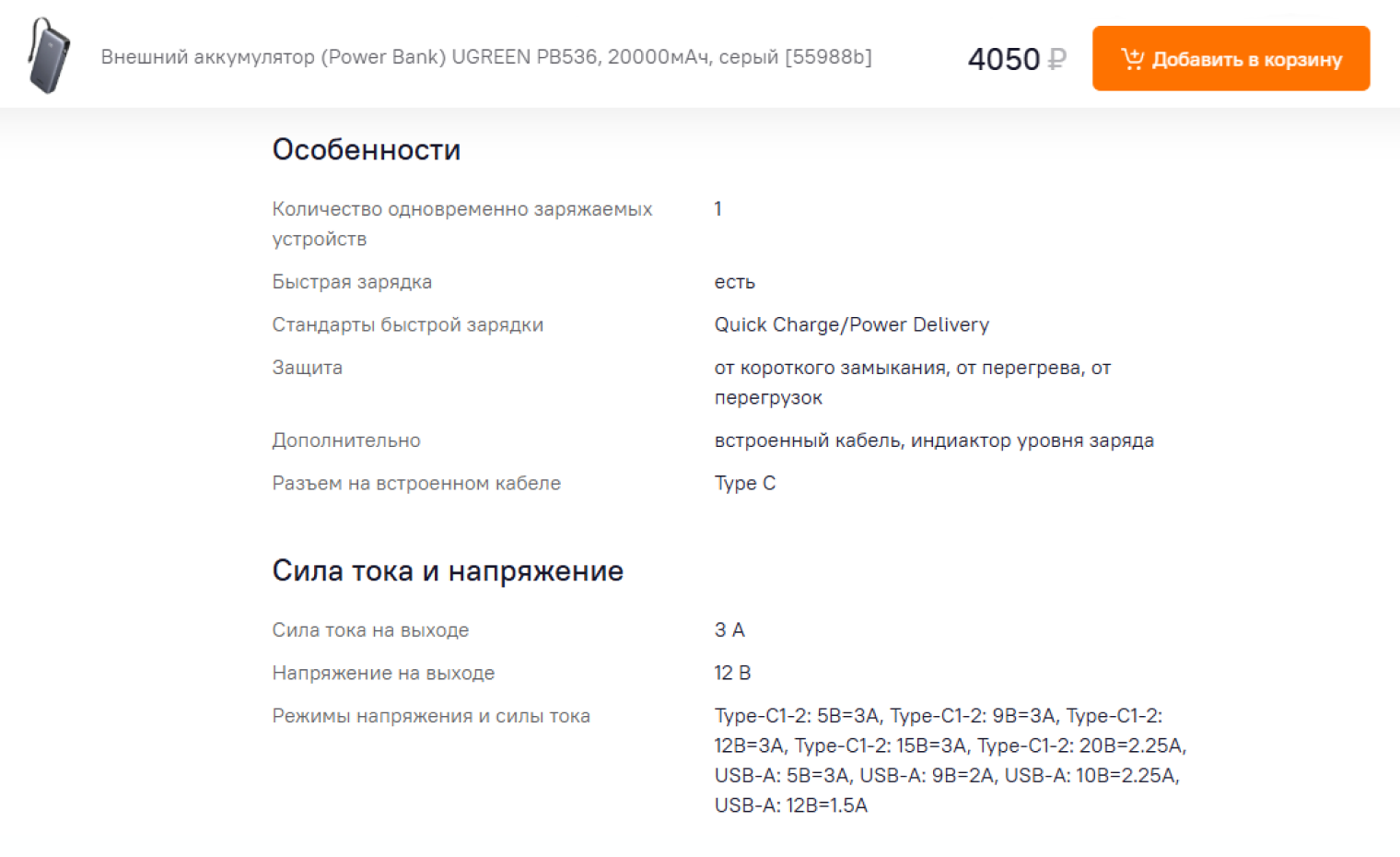The width and height of the screenshot is (1400, 857).
Task: Click the power bank product thumbnail
Action: 49,55
